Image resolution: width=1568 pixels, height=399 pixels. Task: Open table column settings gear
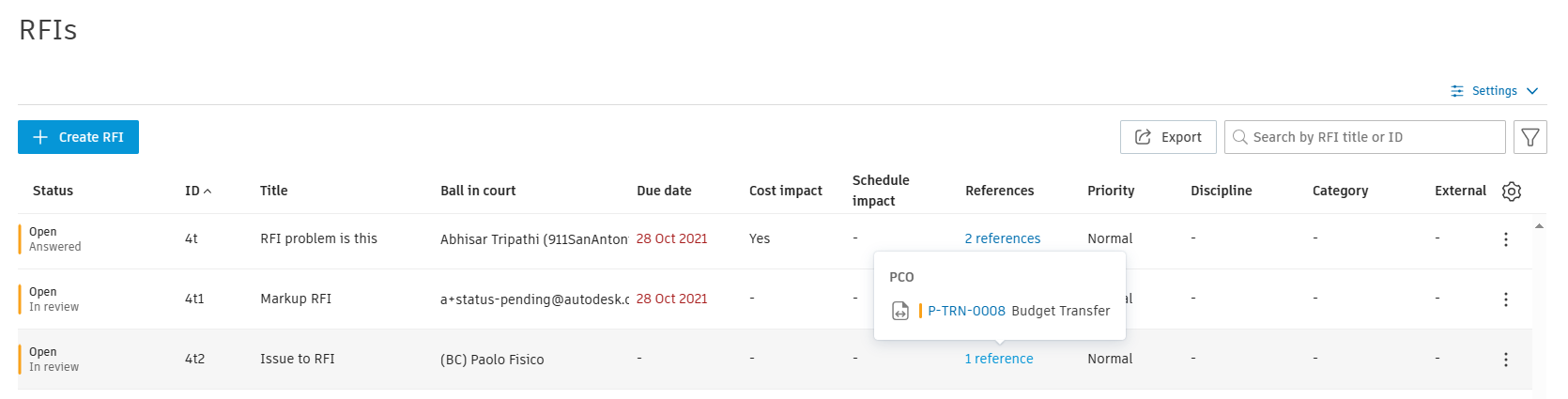click(1511, 192)
